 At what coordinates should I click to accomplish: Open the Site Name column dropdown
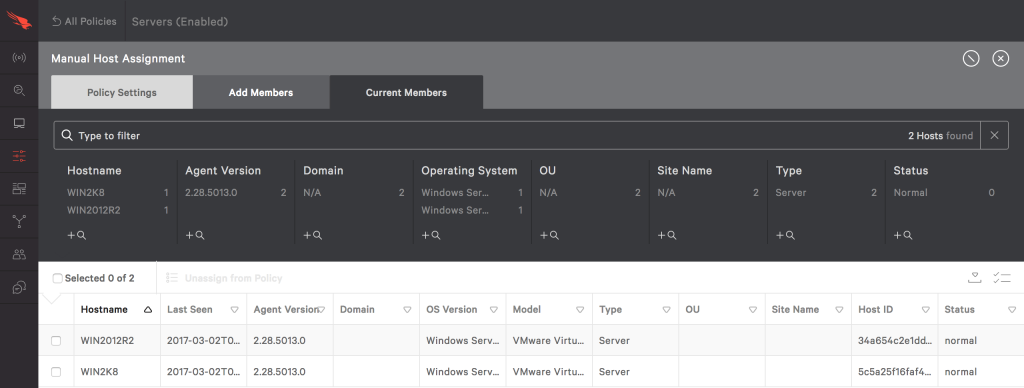(x=839, y=310)
